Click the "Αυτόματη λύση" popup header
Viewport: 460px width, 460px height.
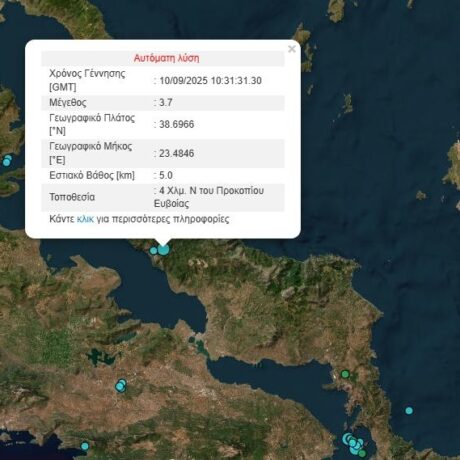pyautogui.click(x=166, y=58)
